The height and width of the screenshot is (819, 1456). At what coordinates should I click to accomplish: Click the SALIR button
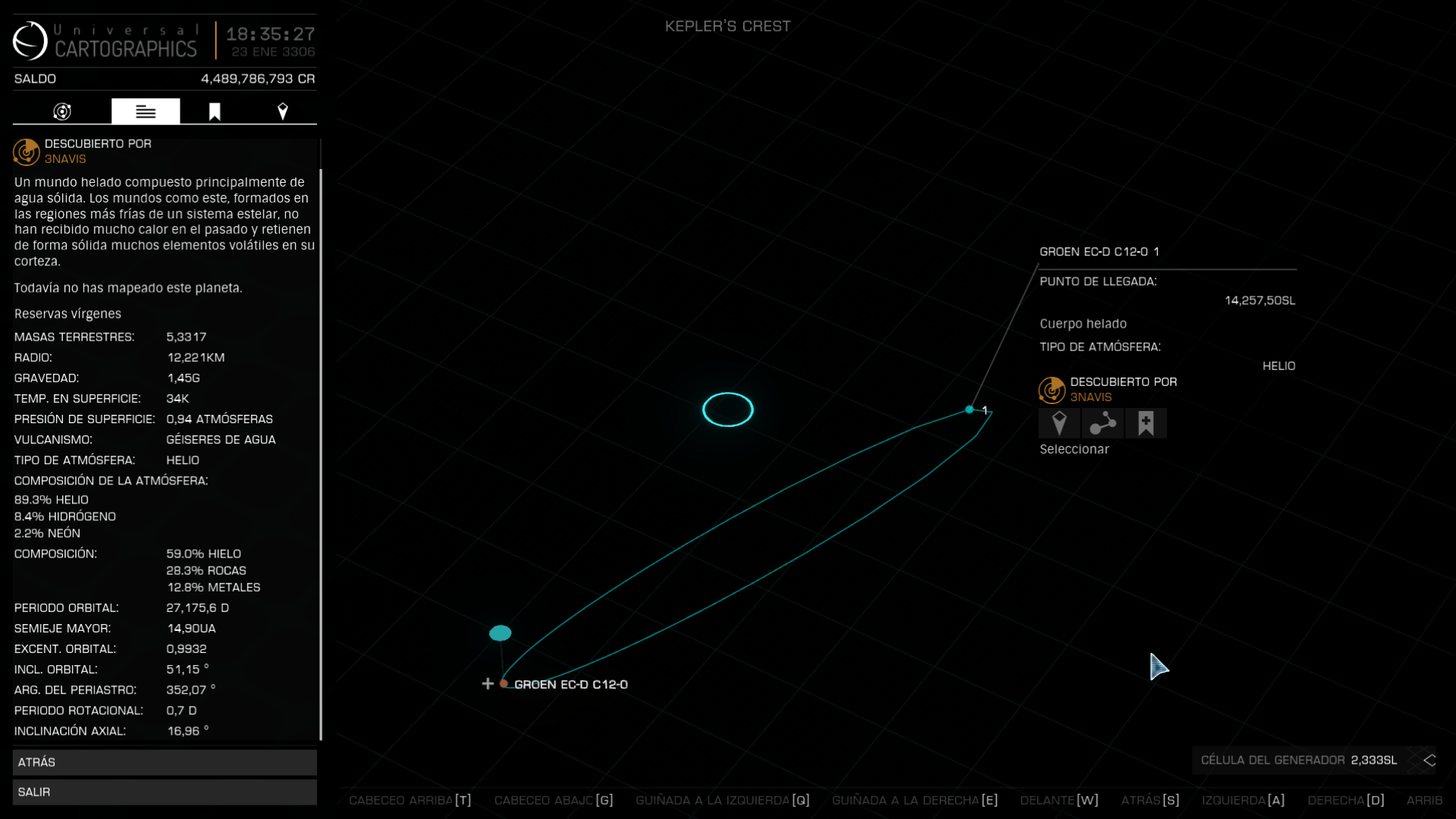tap(165, 792)
